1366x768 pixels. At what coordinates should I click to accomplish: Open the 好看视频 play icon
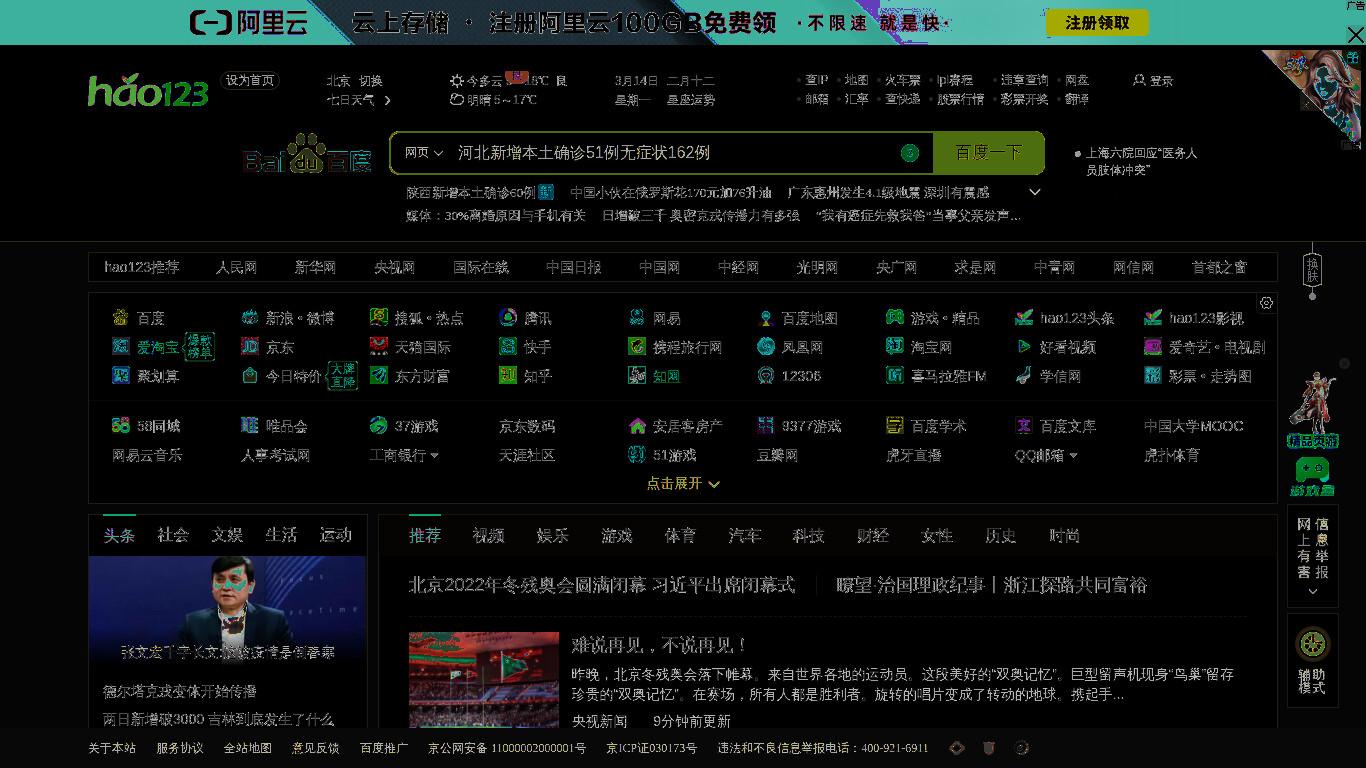[1024, 347]
